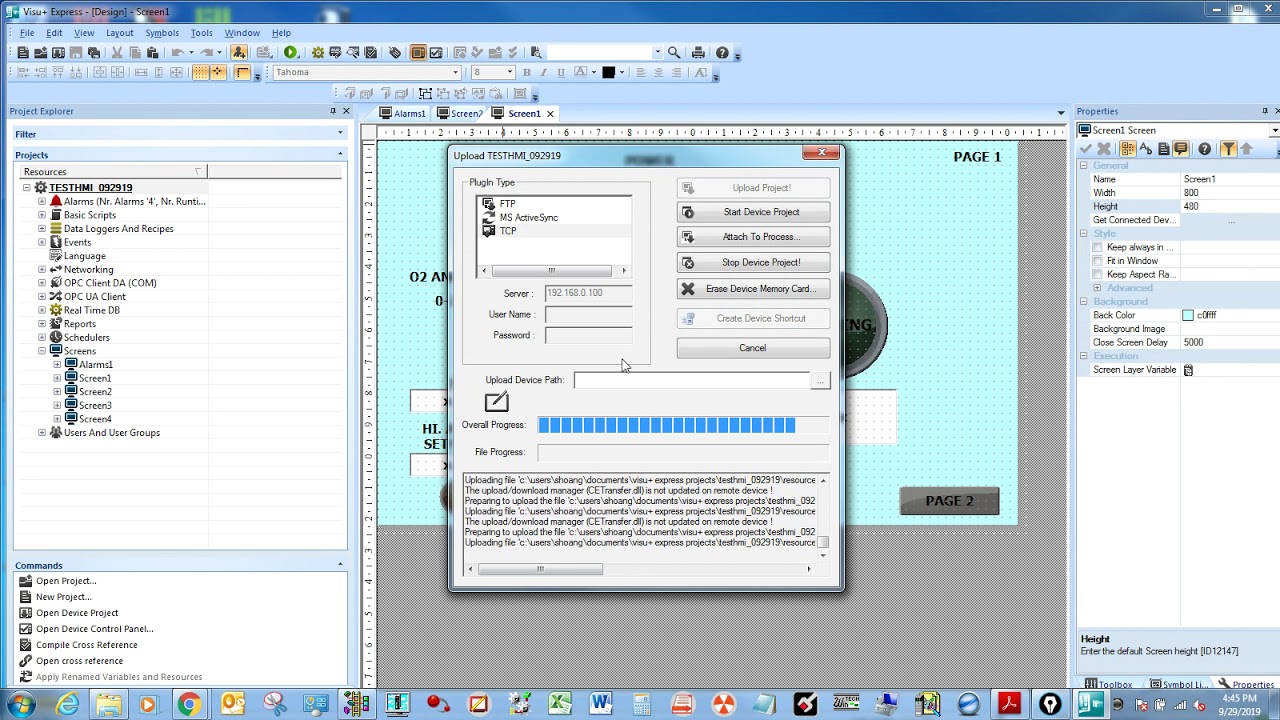Image resolution: width=1280 pixels, height=720 pixels.
Task: Switch to the Alarms1 tab
Action: 403,113
